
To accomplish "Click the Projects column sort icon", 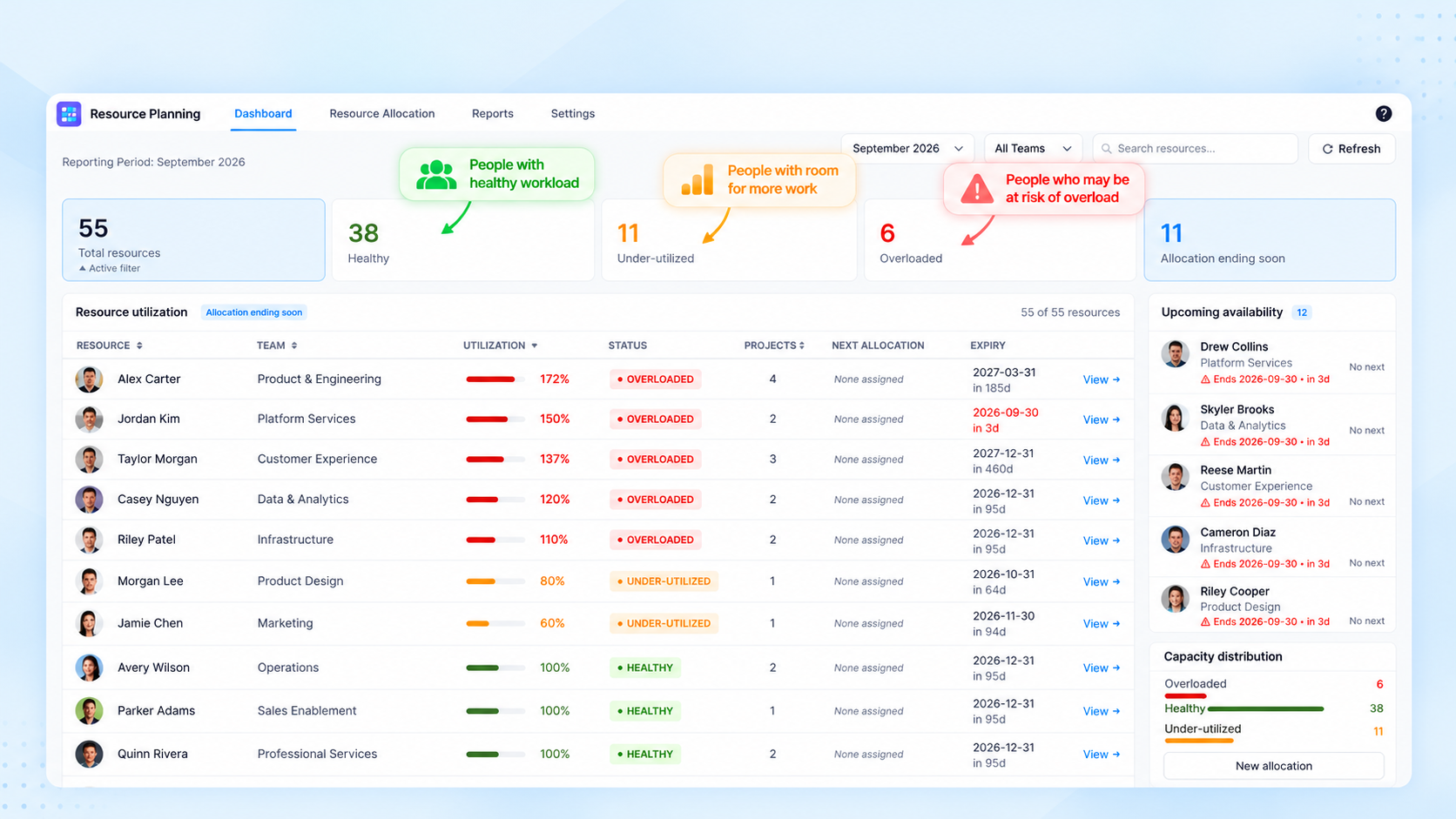I will [x=801, y=346].
